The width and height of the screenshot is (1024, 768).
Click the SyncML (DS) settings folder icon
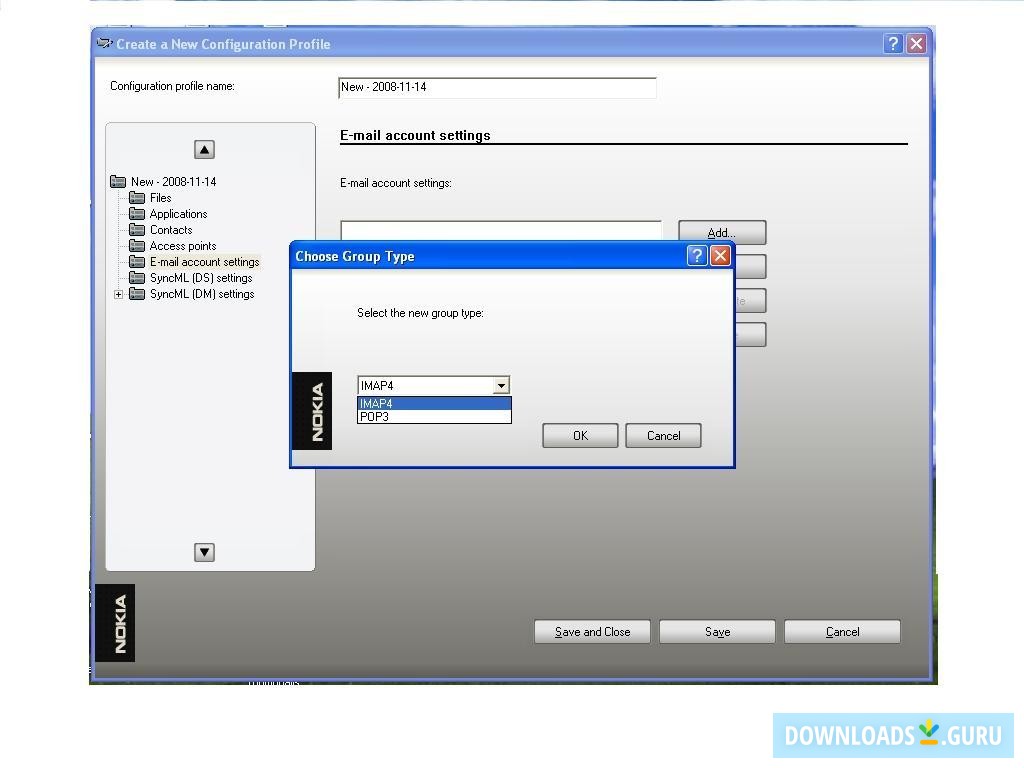point(138,277)
